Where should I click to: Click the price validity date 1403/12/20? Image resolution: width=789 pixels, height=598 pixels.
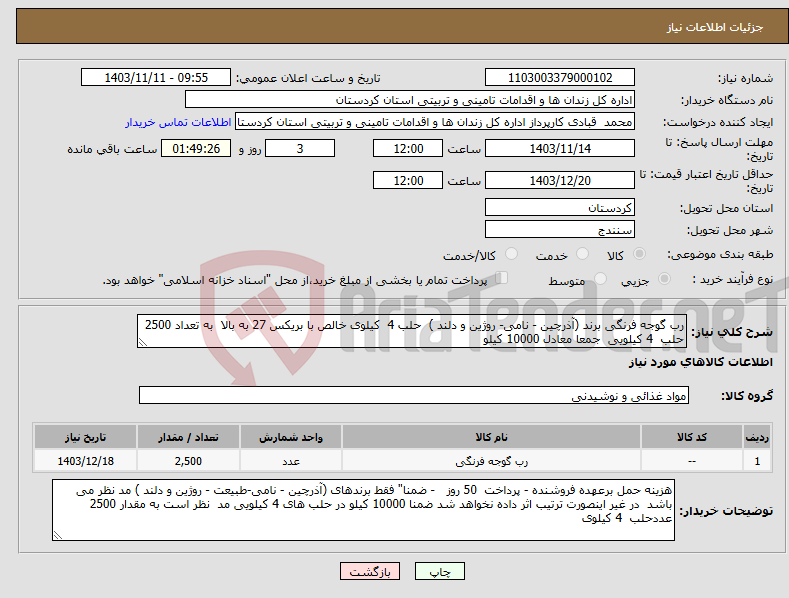pos(560,180)
